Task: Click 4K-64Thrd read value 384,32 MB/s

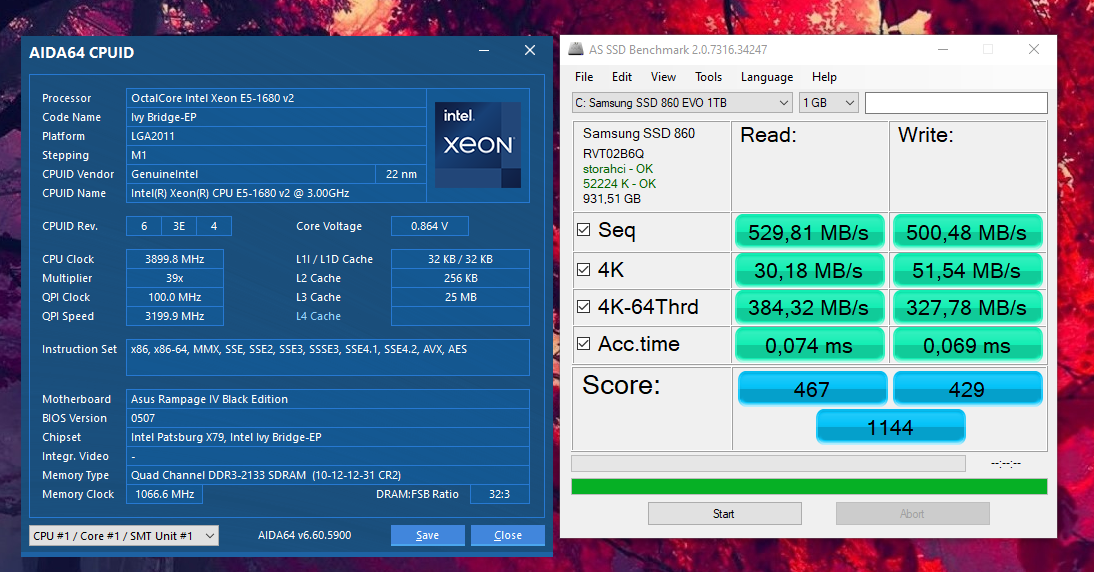Action: click(809, 308)
